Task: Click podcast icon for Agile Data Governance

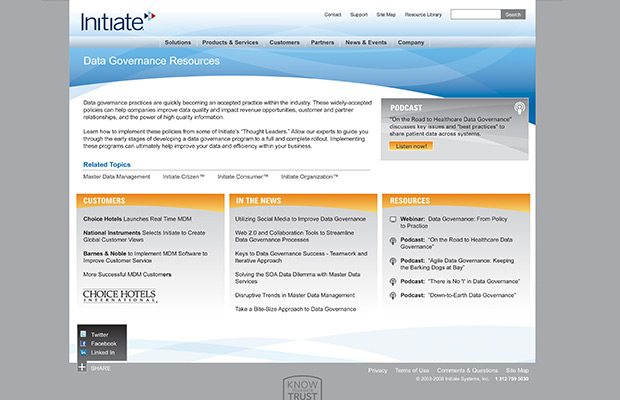Action: [393, 261]
